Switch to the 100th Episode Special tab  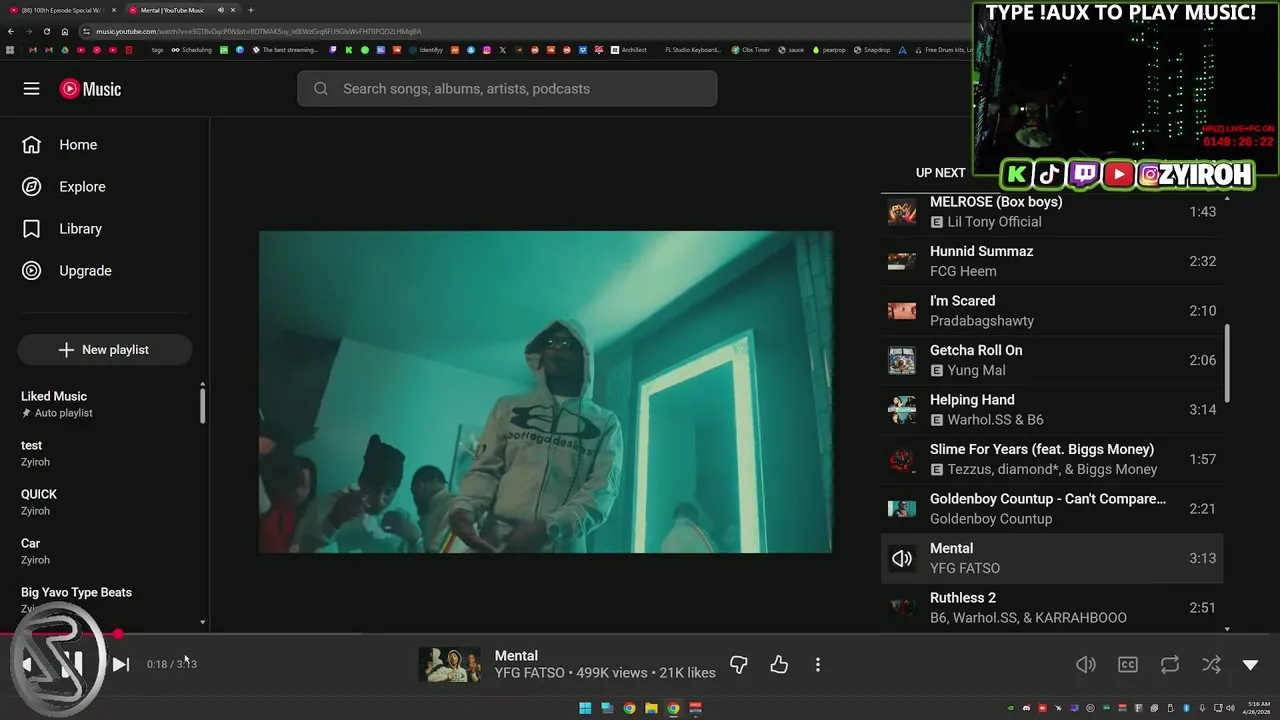click(x=62, y=10)
